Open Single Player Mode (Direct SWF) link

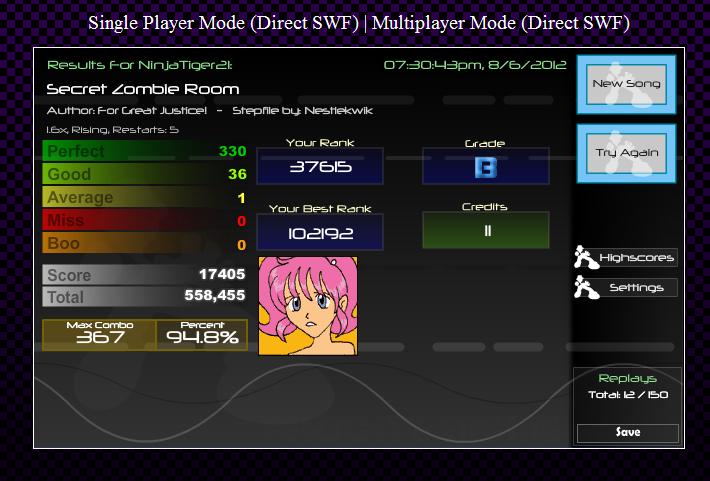point(223,23)
